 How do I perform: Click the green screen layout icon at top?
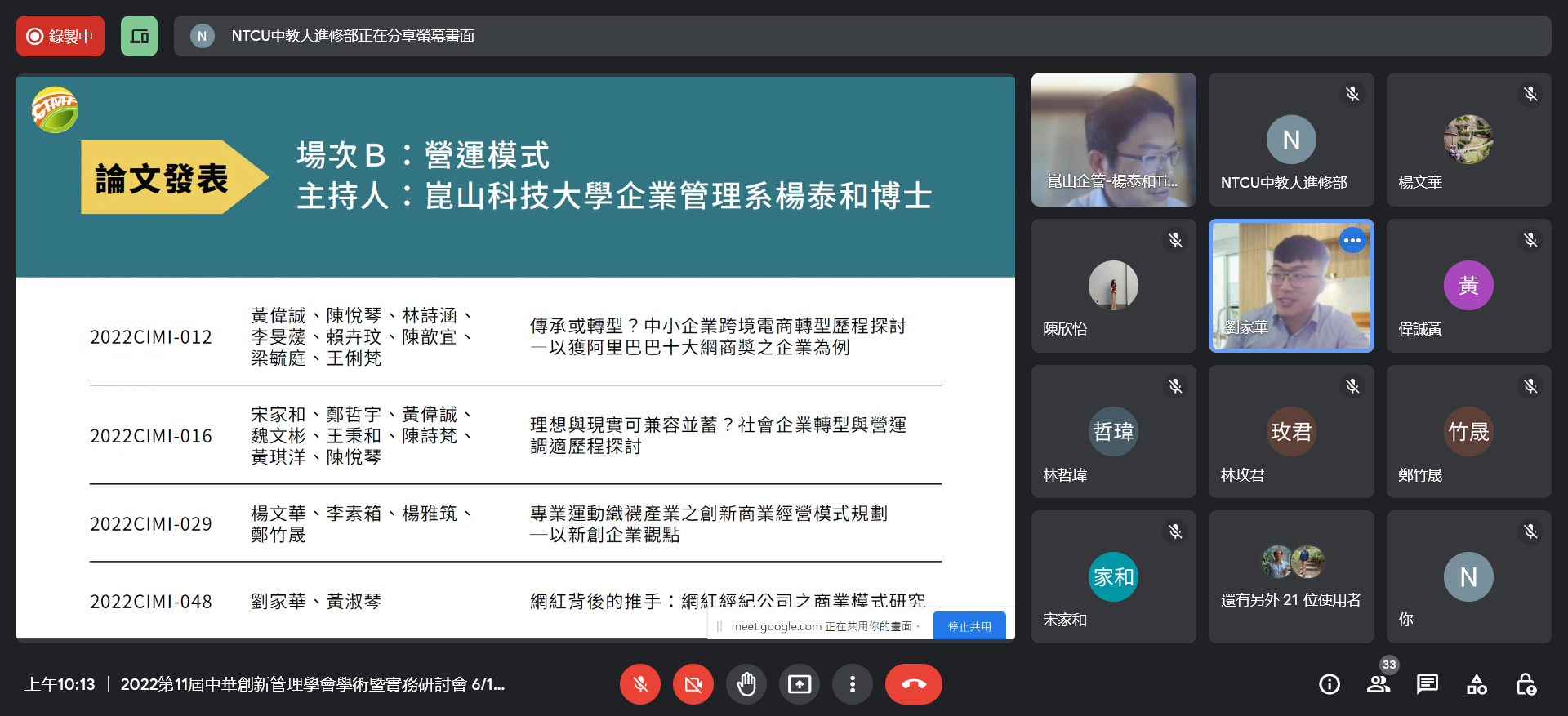click(x=140, y=36)
